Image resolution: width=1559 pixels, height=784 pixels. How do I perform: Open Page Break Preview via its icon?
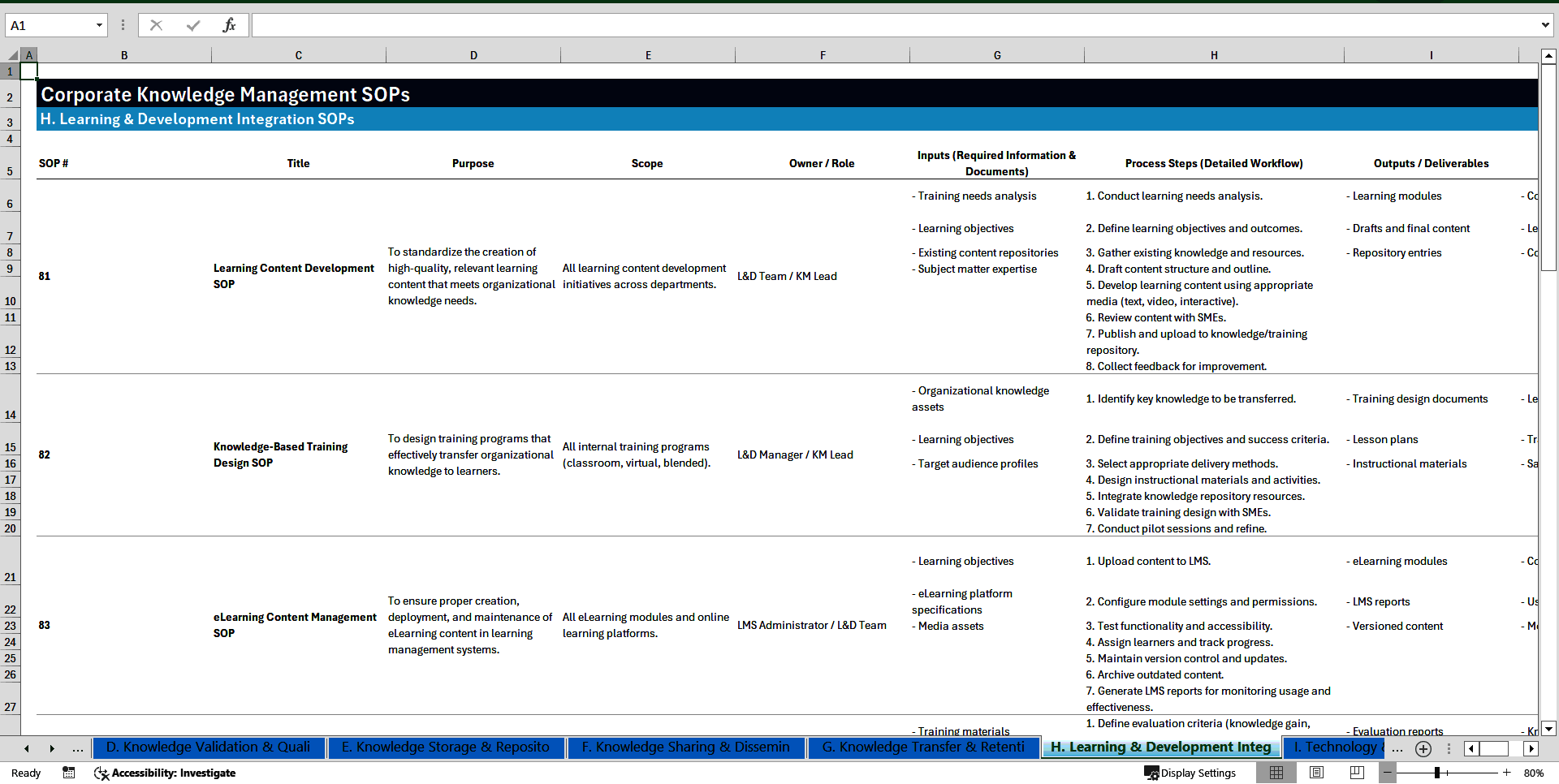tap(1357, 773)
